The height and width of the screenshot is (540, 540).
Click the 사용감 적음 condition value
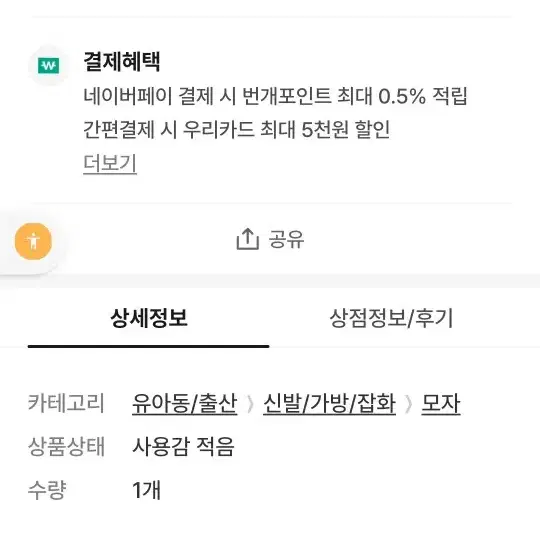pos(183,446)
